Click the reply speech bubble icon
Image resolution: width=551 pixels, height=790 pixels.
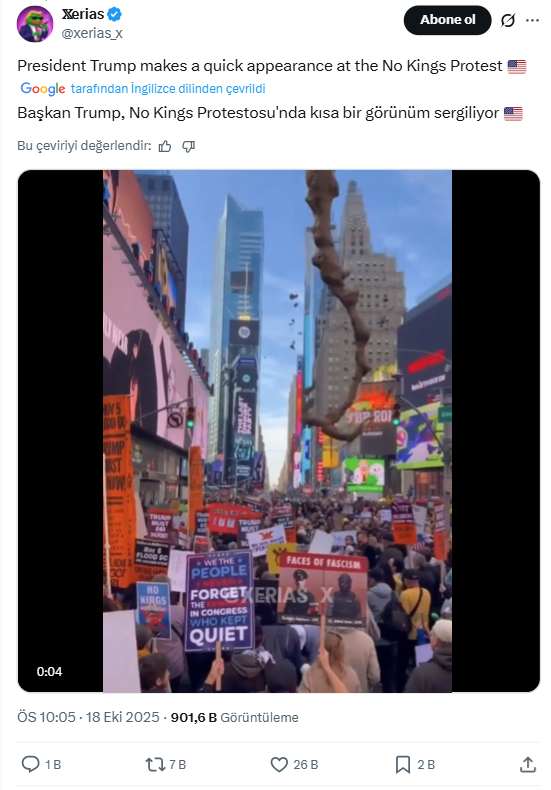(30, 764)
